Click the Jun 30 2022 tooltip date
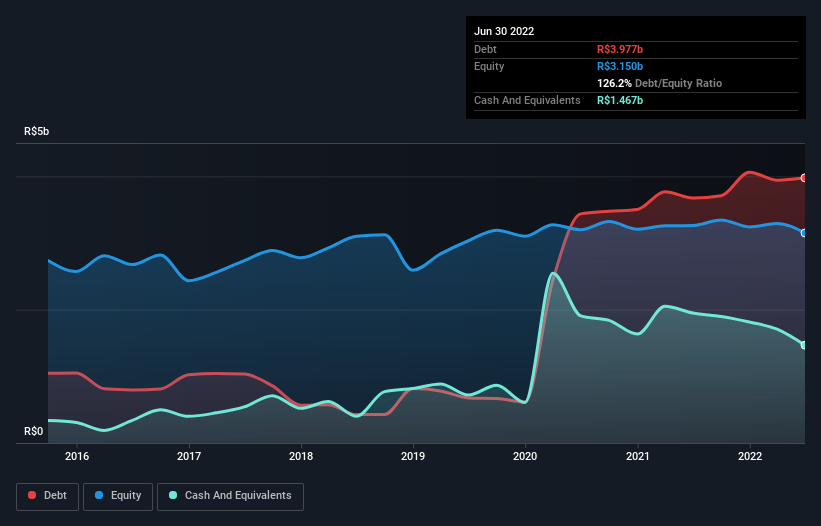 point(504,31)
